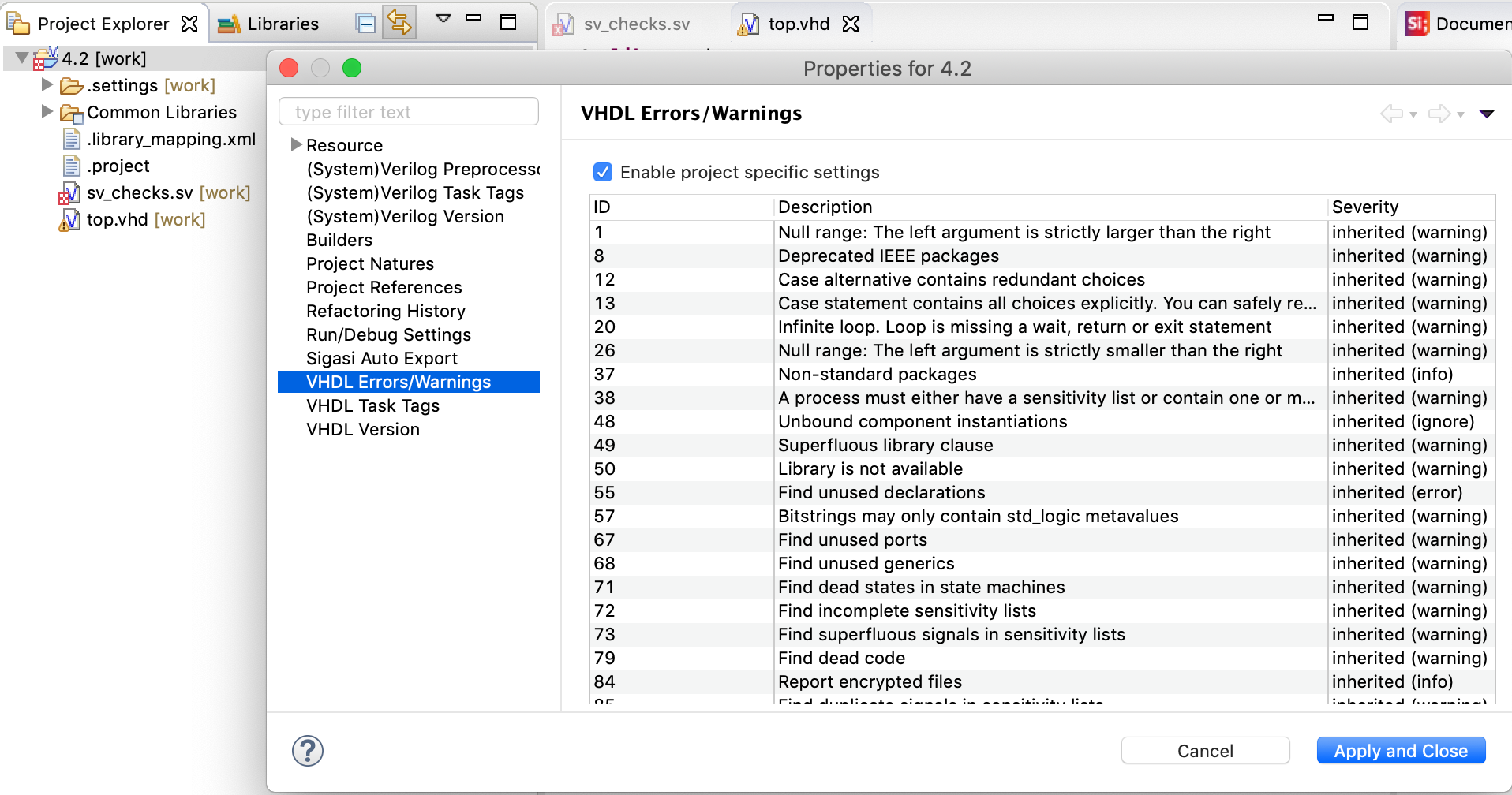Screen dimensions: 1512x795
Task: Click Apply and Close button
Action: click(1402, 751)
